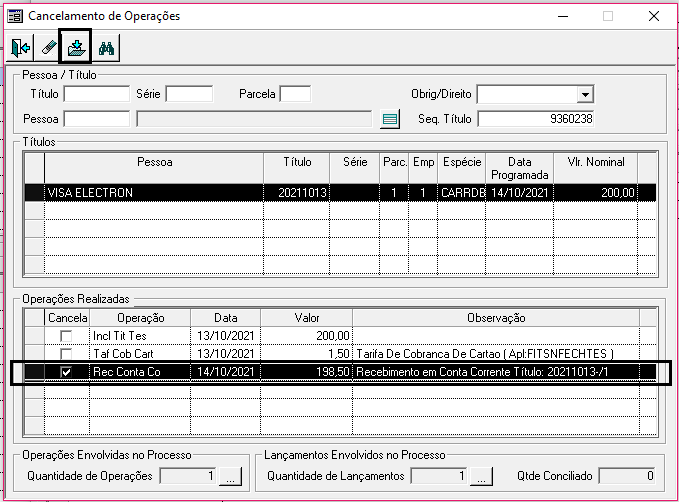This screenshot has width=679, height=502.
Task: Click the Valor column header
Action: point(307,318)
